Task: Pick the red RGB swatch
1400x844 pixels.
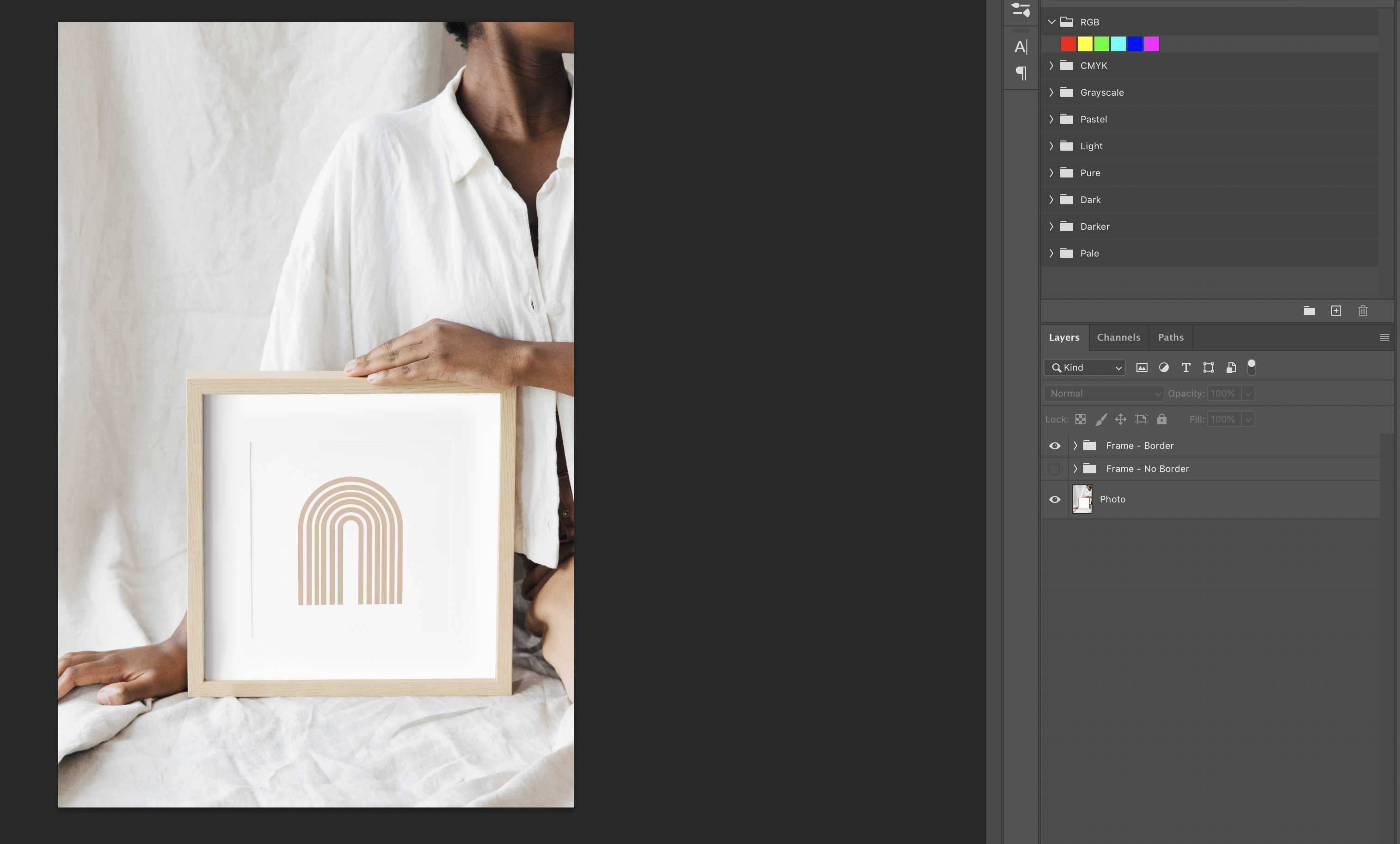Action: click(x=1068, y=44)
